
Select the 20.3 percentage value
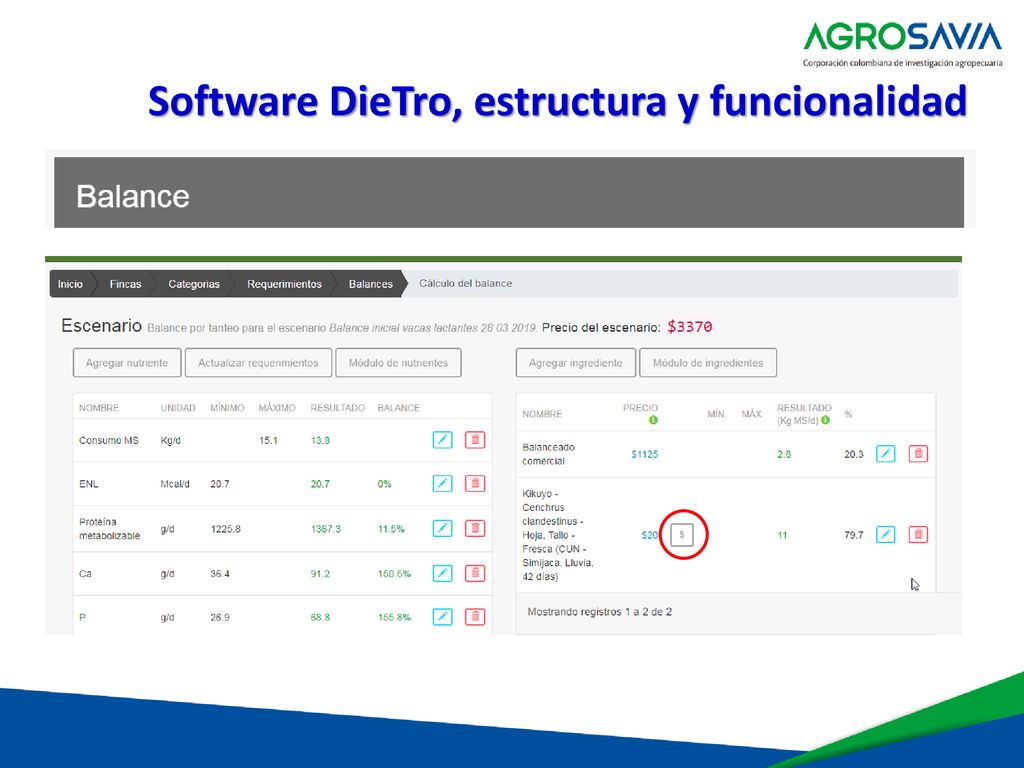[x=854, y=454]
